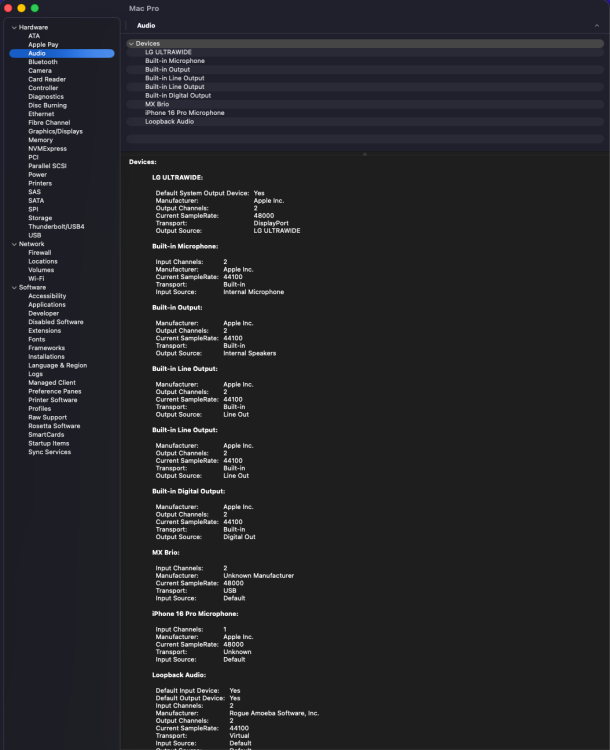The width and height of the screenshot is (610, 750).
Task: Collapse the Hardware section in sidebar
Action: click(x=14, y=28)
